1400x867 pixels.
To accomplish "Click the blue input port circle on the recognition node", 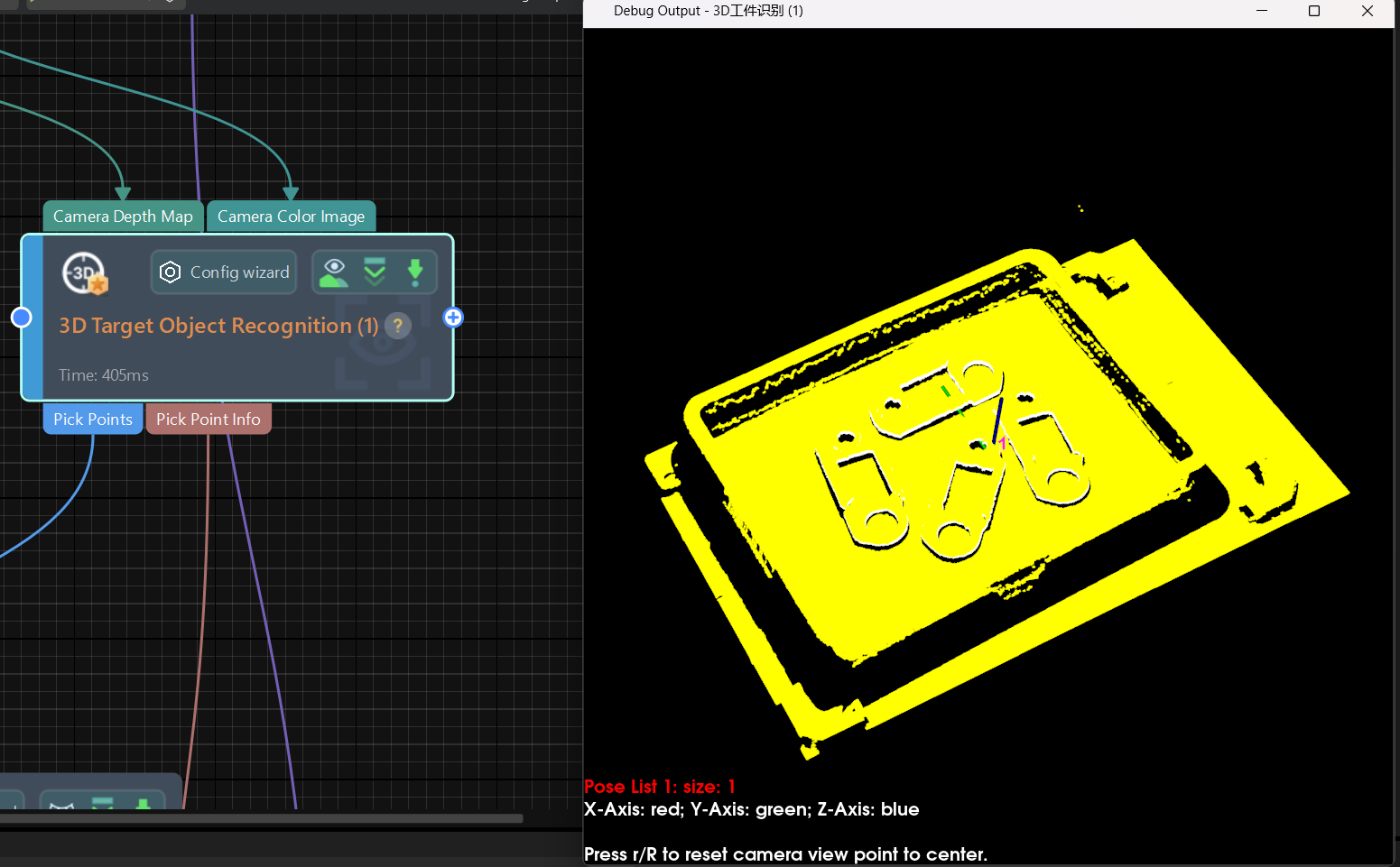I will (x=22, y=317).
